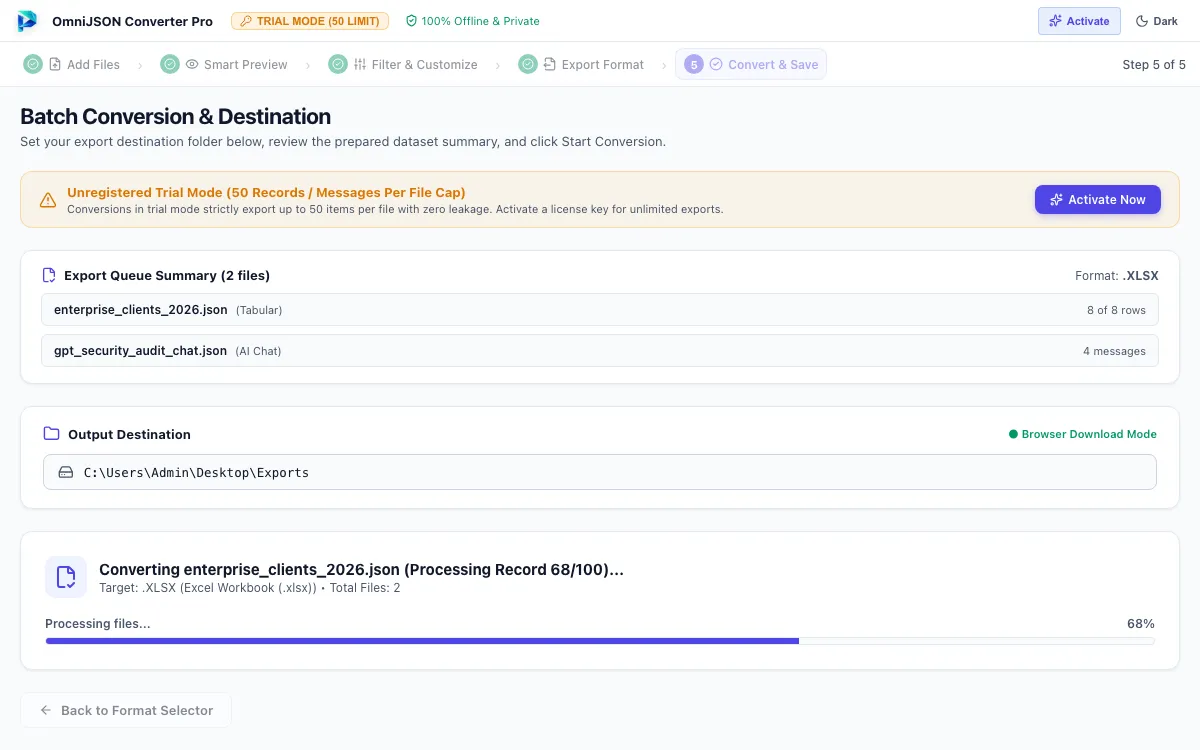Viewport: 1200px width, 750px height.
Task: Return to the Export Format step
Action: [593, 64]
